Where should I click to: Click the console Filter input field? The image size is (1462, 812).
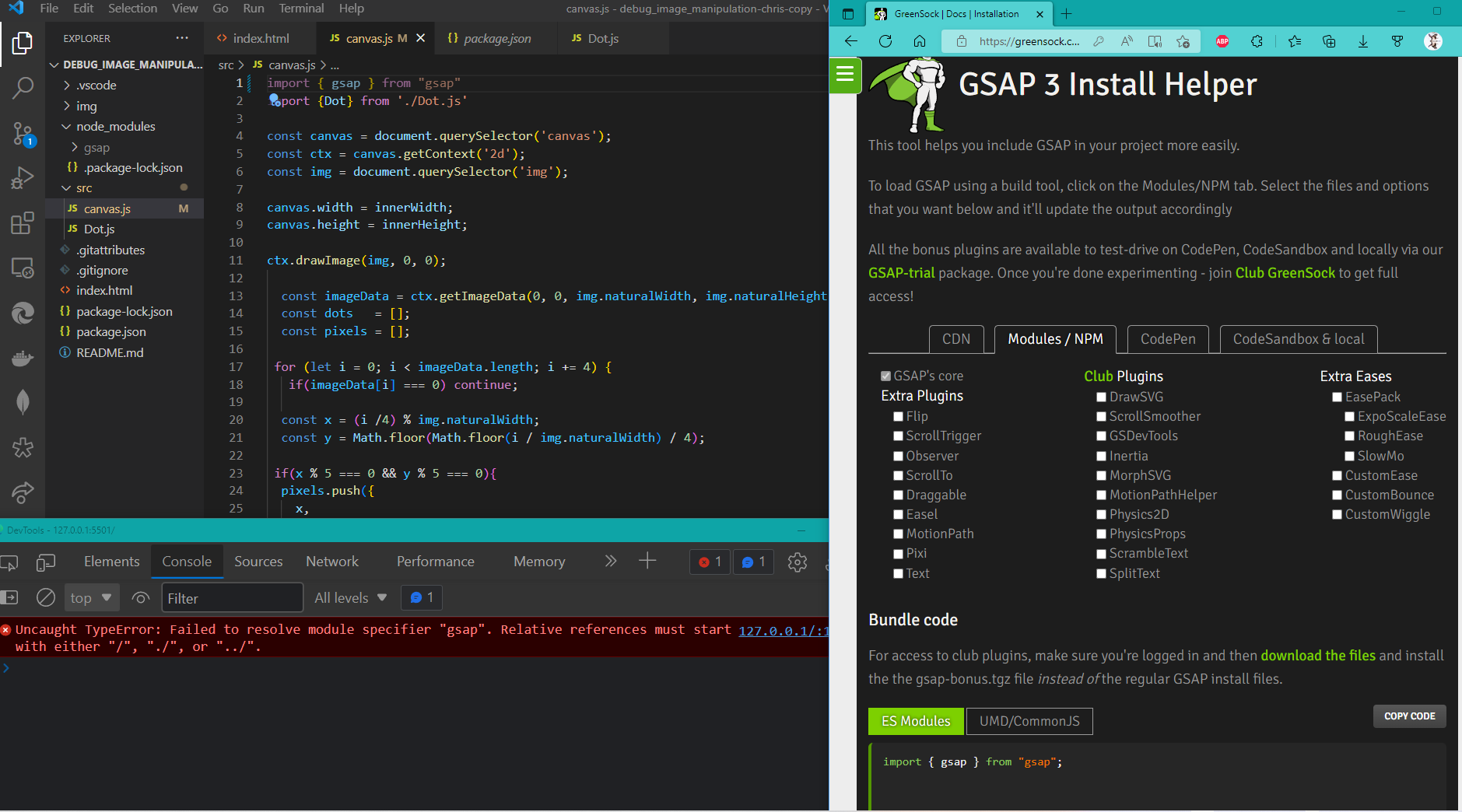(232, 597)
